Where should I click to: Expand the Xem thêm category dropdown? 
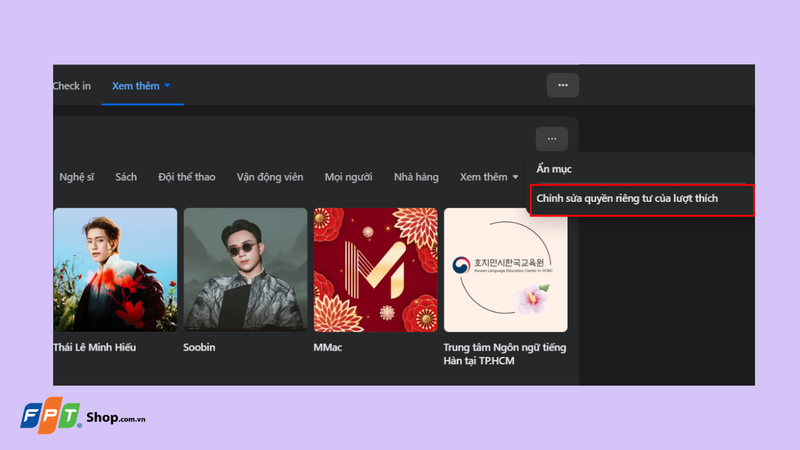pyautogui.click(x=489, y=177)
